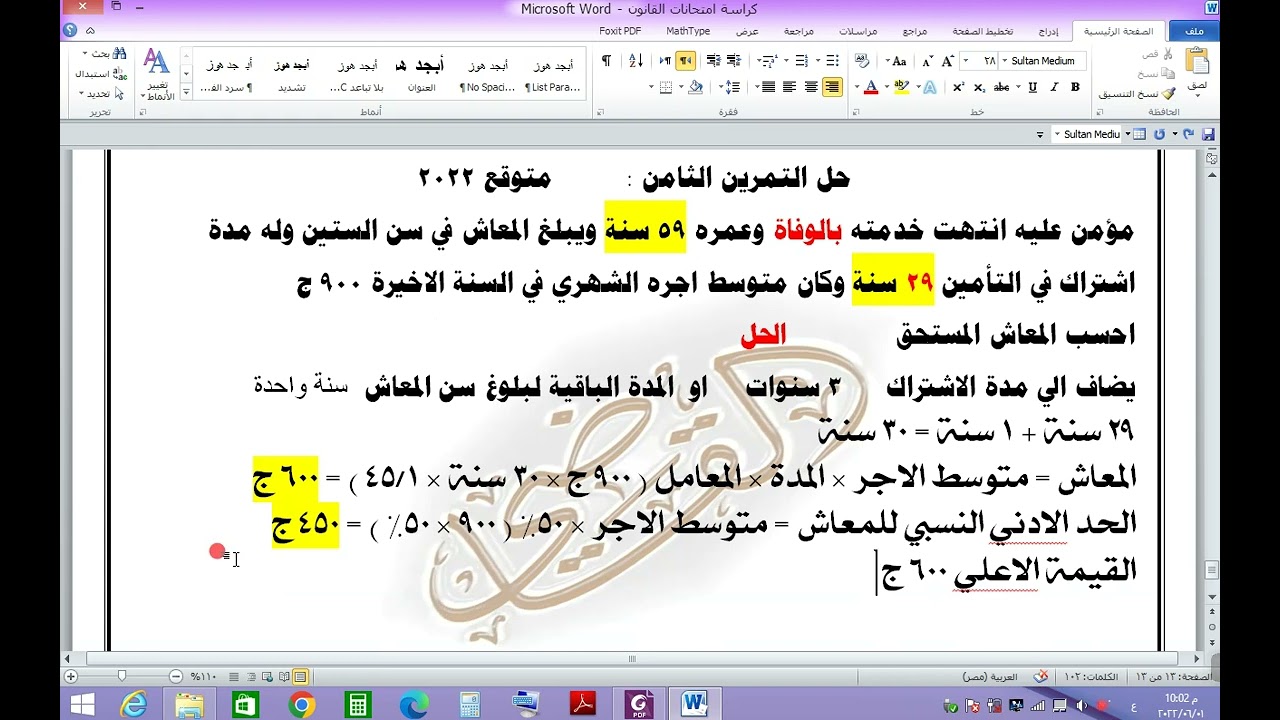The height and width of the screenshot is (720, 1280).
Task: Click the Clear Formatting eraser icon
Action: (x=862, y=61)
